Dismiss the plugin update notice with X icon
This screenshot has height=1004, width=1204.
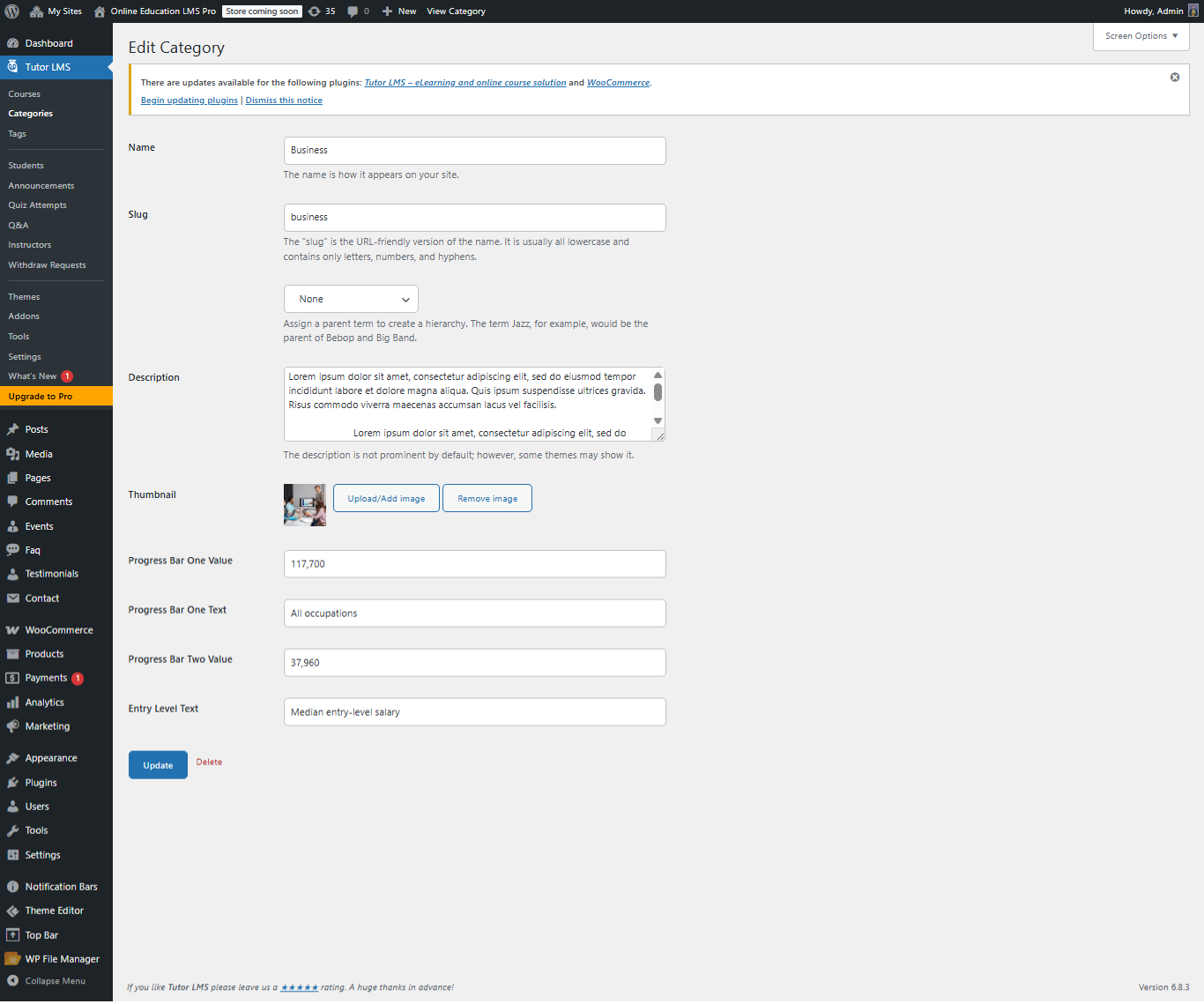(x=1174, y=78)
